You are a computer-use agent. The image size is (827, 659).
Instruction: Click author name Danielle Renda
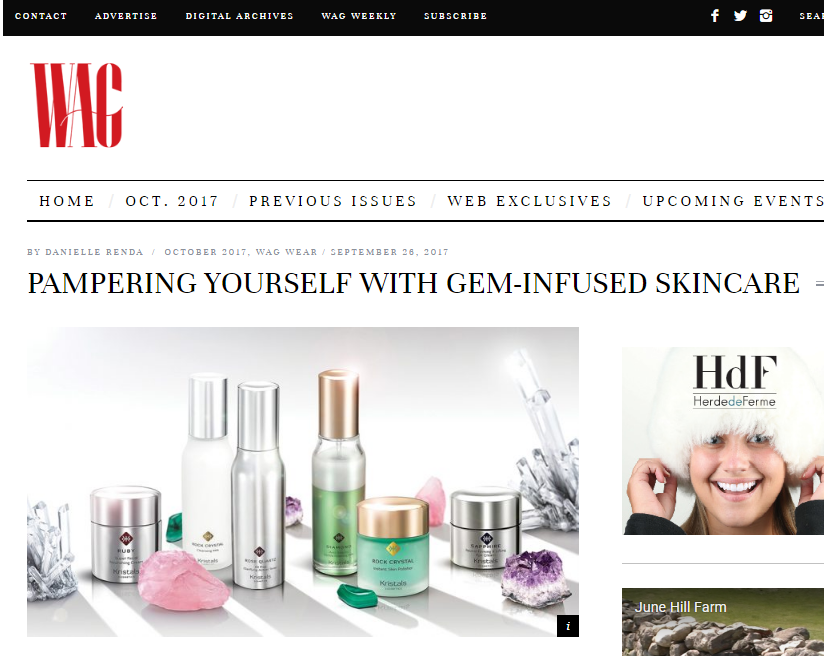[94, 252]
